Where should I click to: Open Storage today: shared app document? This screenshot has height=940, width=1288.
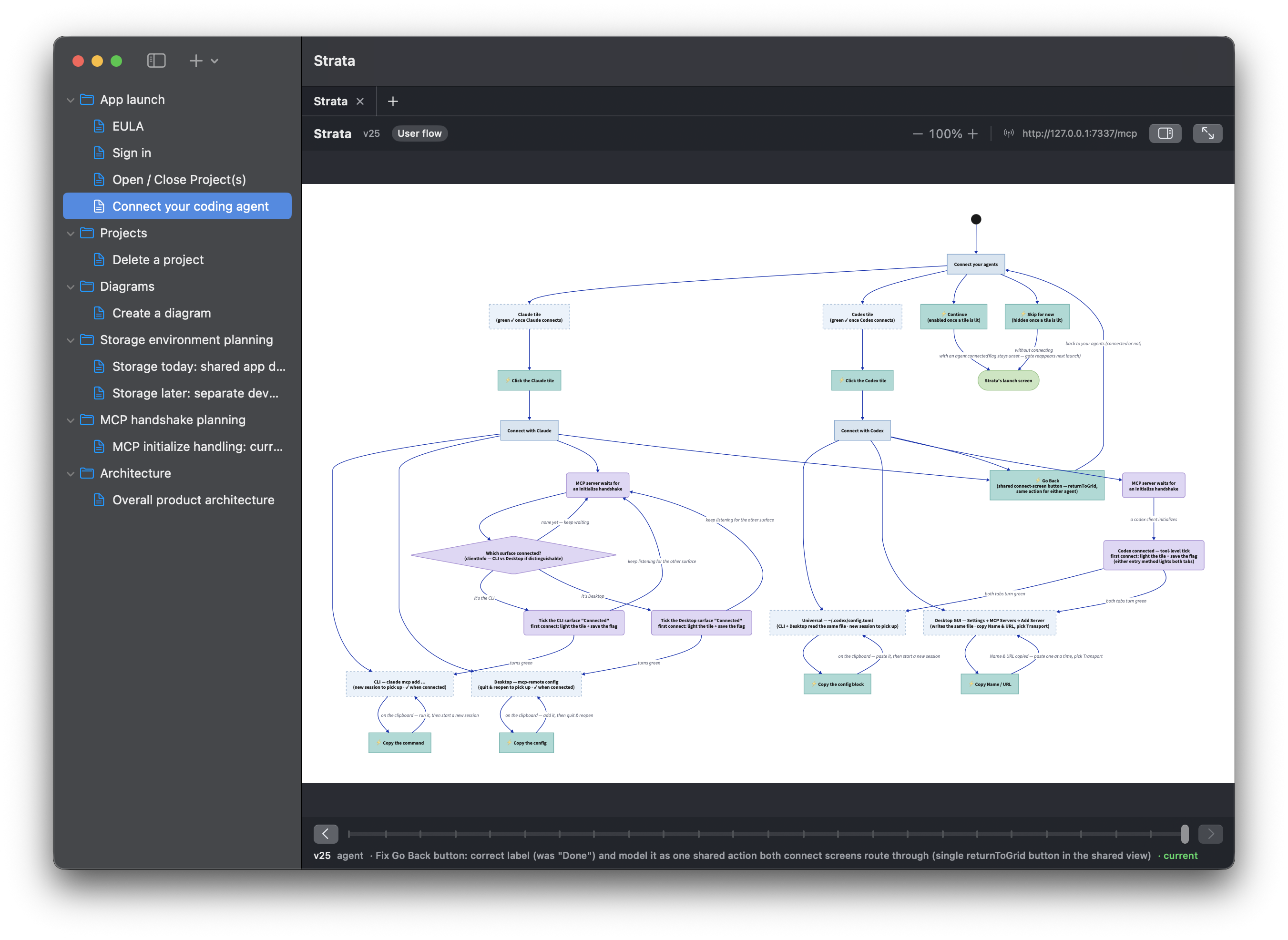[177, 367]
